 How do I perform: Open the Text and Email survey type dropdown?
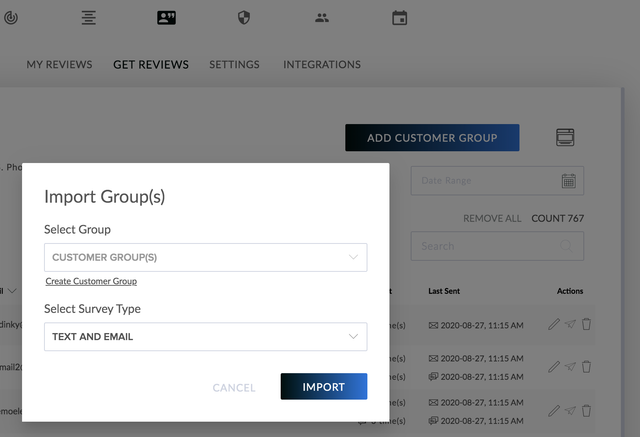(x=206, y=337)
